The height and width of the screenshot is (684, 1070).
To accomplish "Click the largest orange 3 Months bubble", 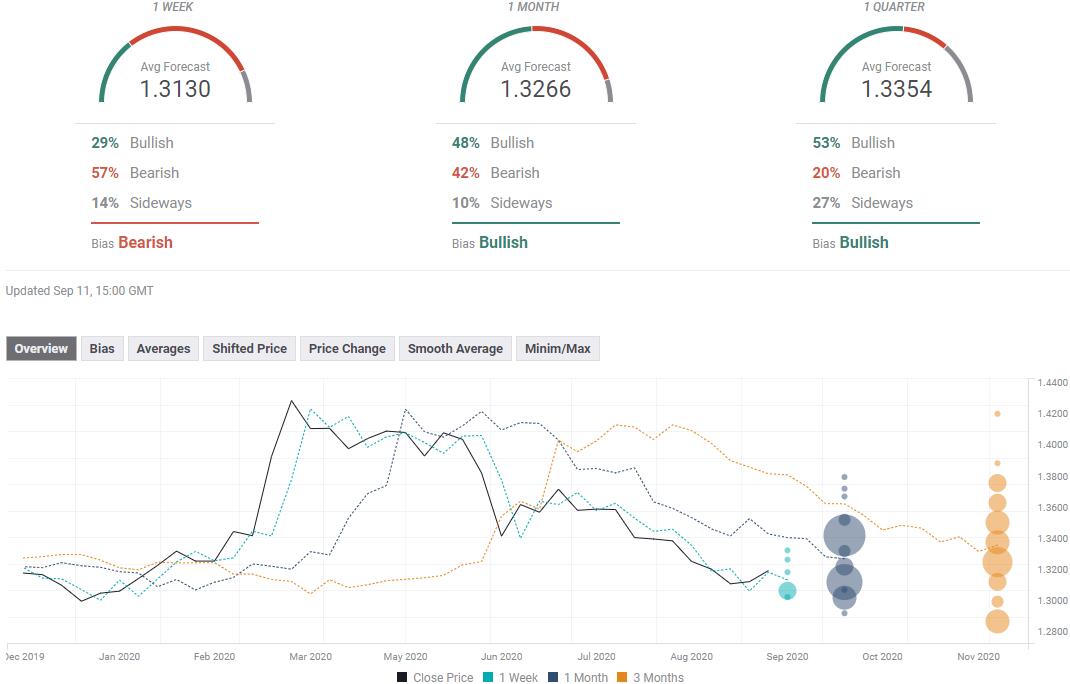I will tap(997, 562).
